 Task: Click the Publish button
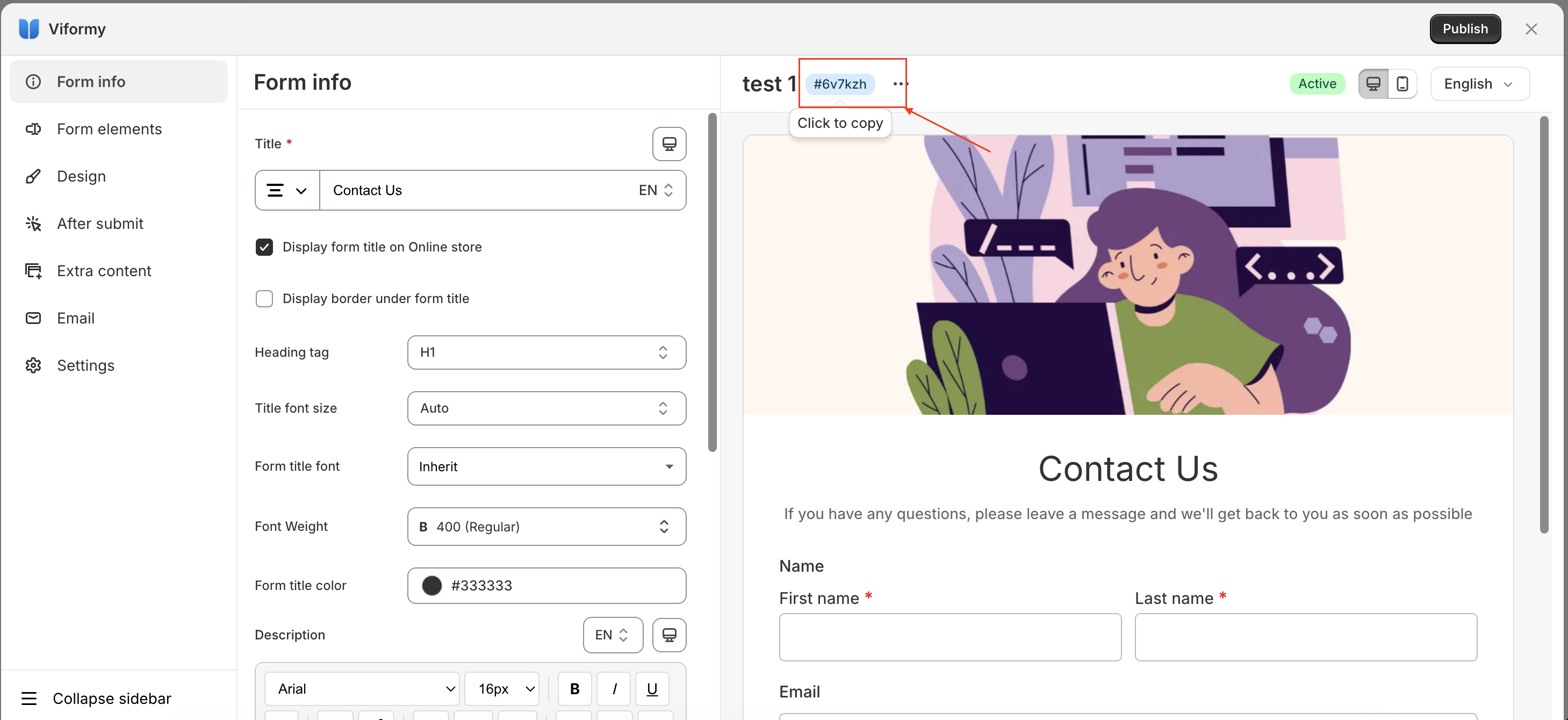point(1464,28)
